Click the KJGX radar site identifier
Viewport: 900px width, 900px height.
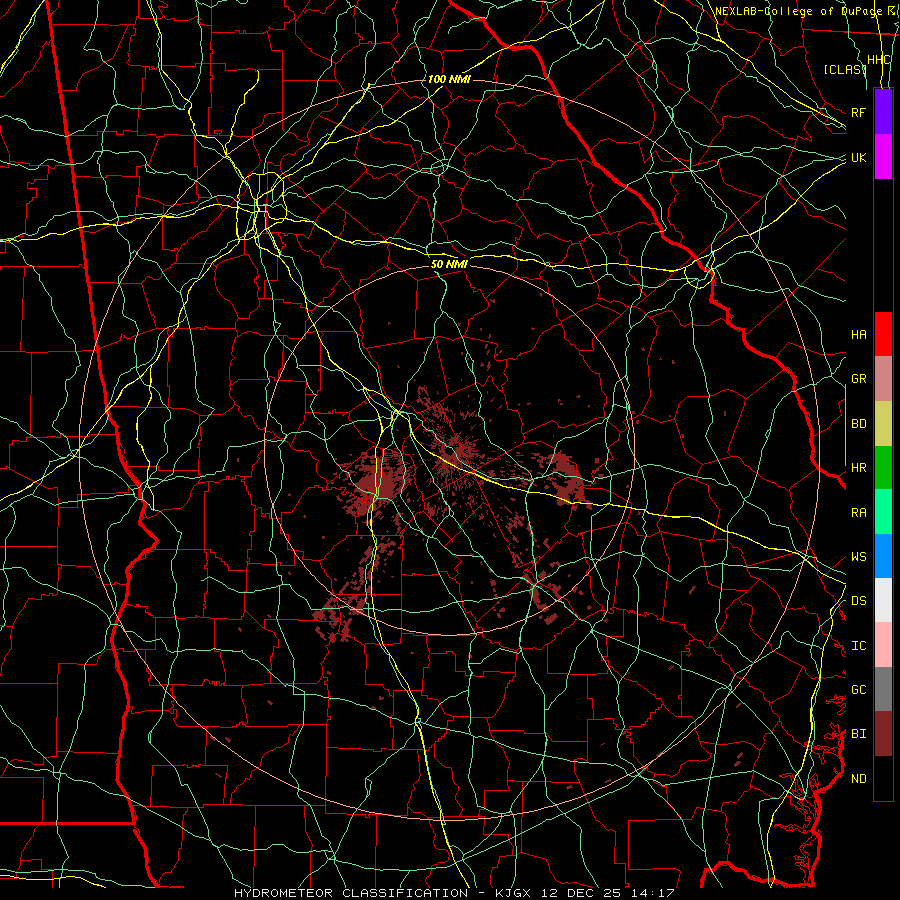(516, 893)
